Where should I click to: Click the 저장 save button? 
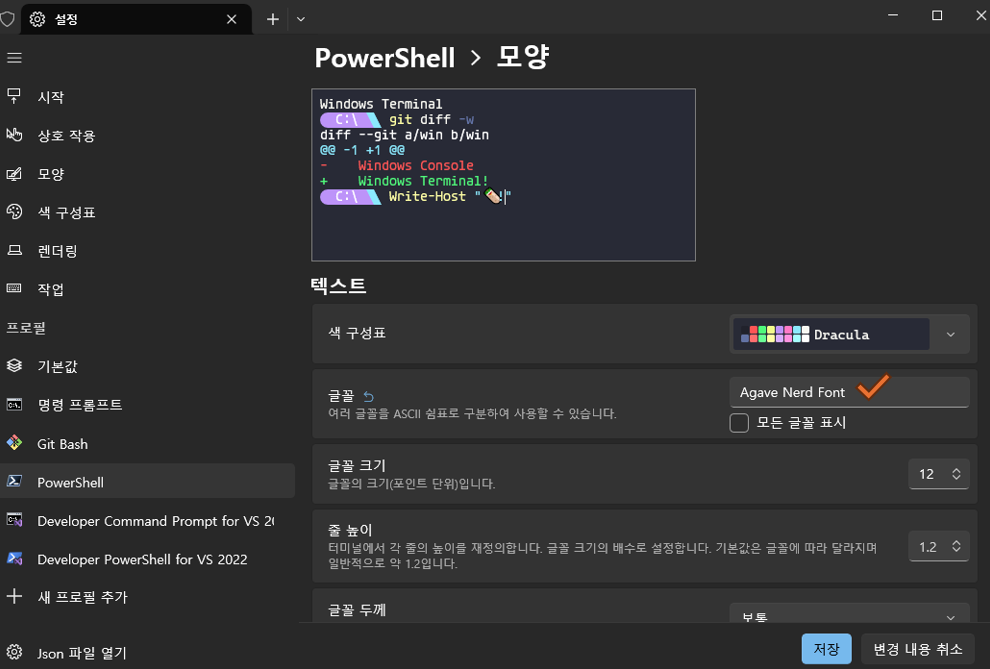(826, 649)
